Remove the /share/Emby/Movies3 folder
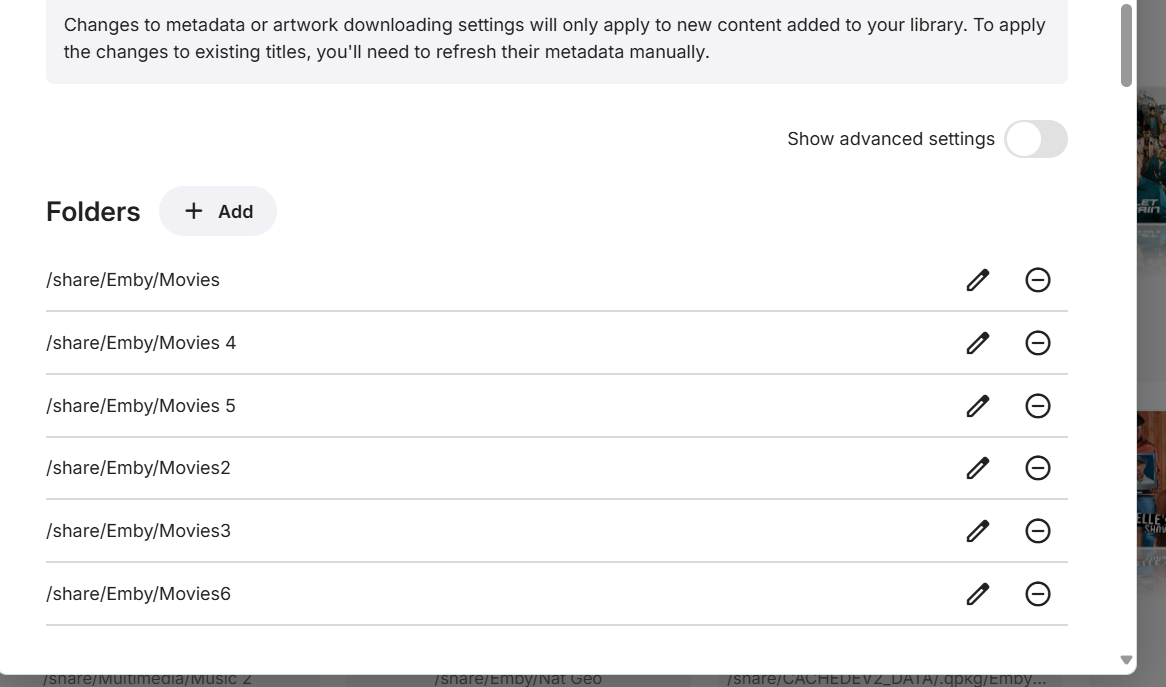 click(x=1038, y=531)
